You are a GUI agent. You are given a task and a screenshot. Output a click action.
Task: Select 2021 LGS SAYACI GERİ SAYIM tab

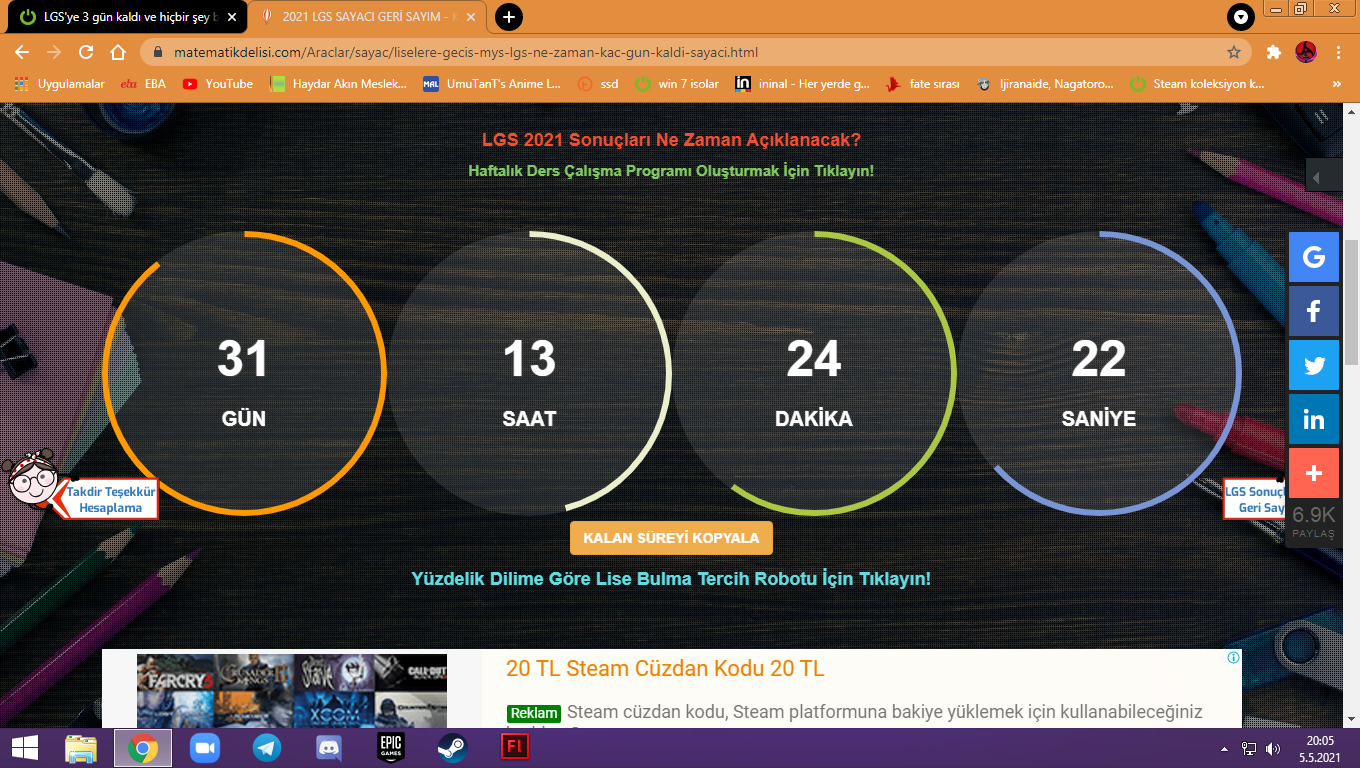[x=368, y=17]
